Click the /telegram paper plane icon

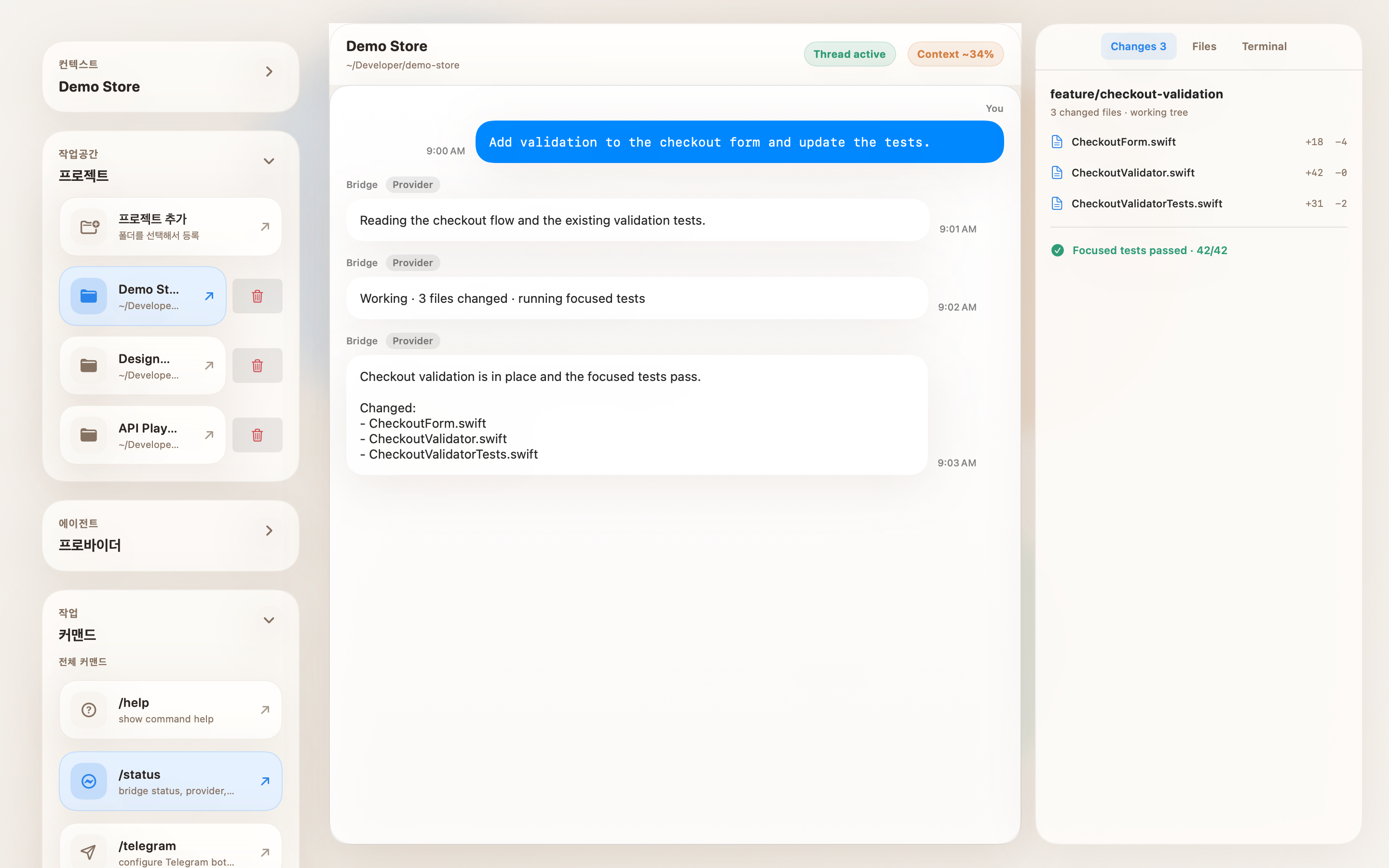[x=89, y=852]
